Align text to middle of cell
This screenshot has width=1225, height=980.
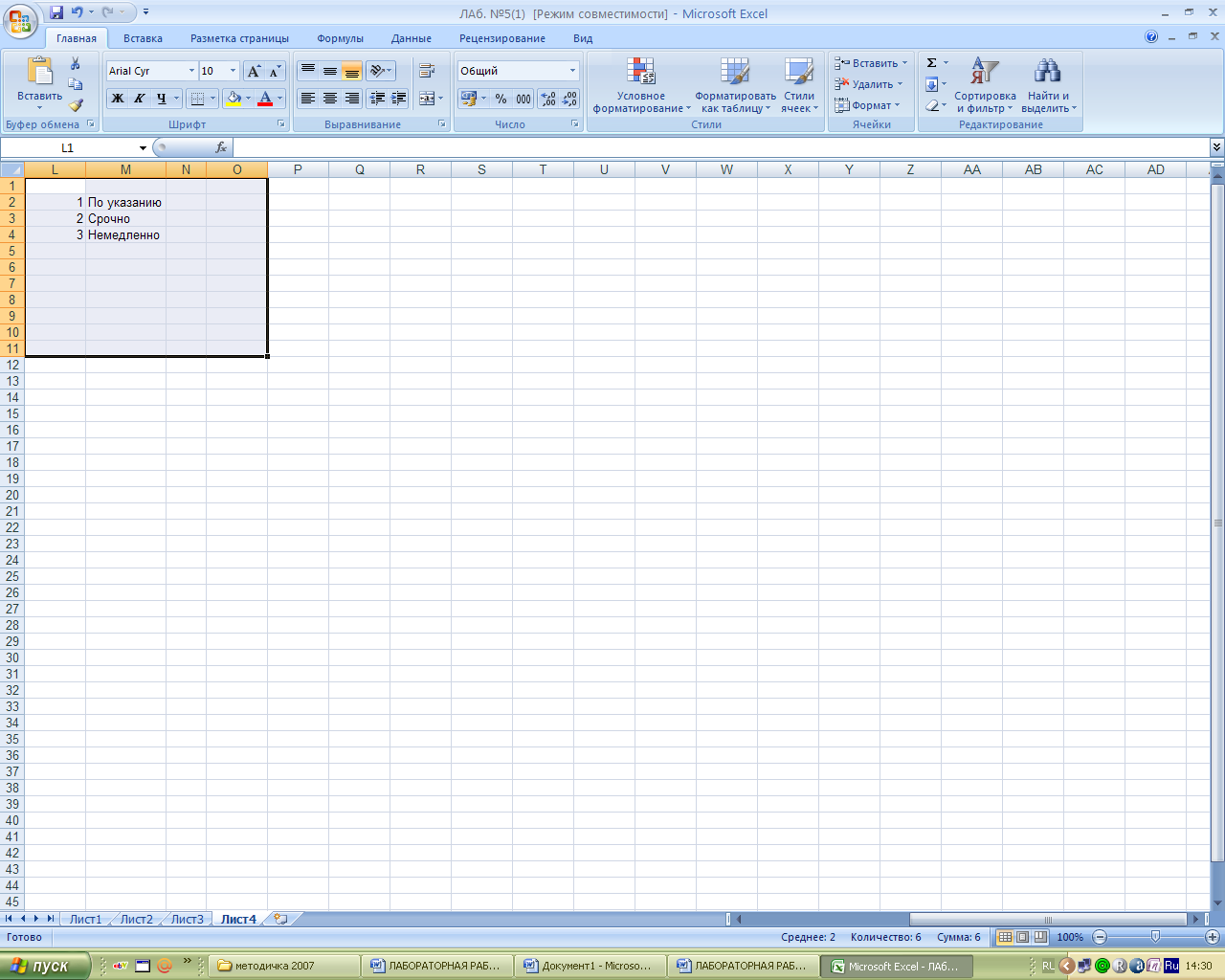(x=330, y=71)
